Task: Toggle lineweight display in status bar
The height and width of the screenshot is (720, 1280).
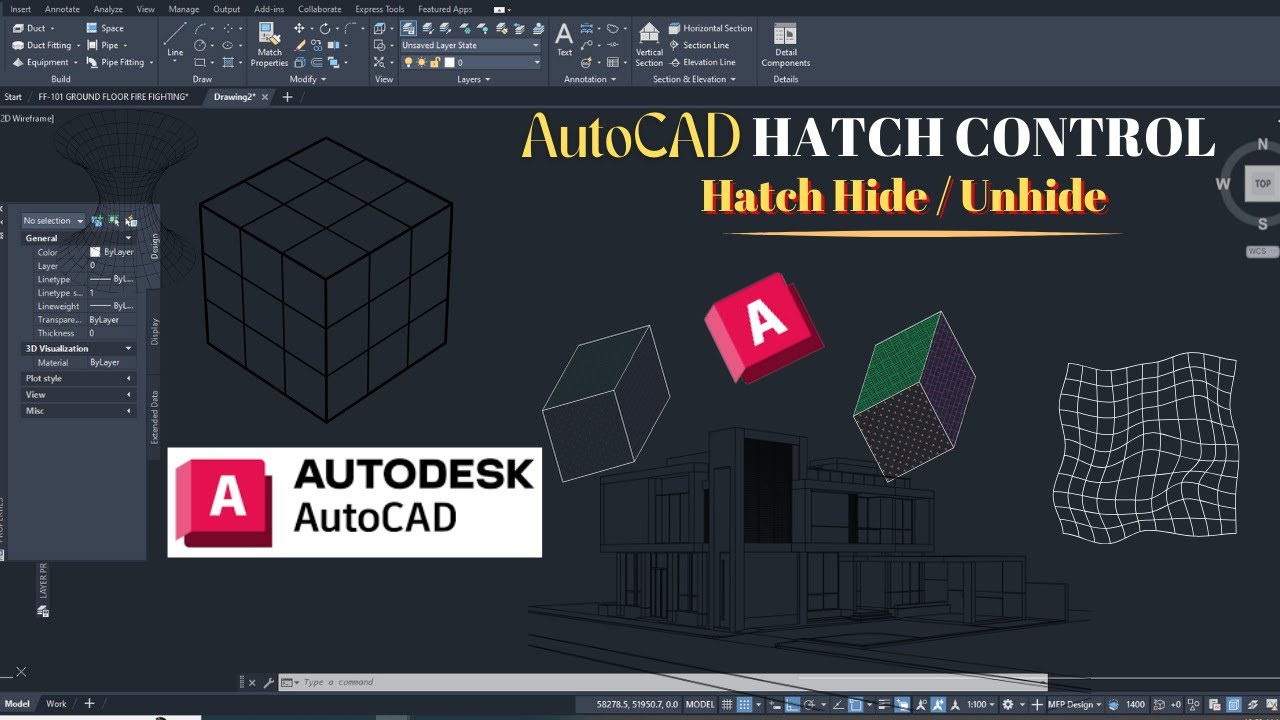Action: coord(883,705)
